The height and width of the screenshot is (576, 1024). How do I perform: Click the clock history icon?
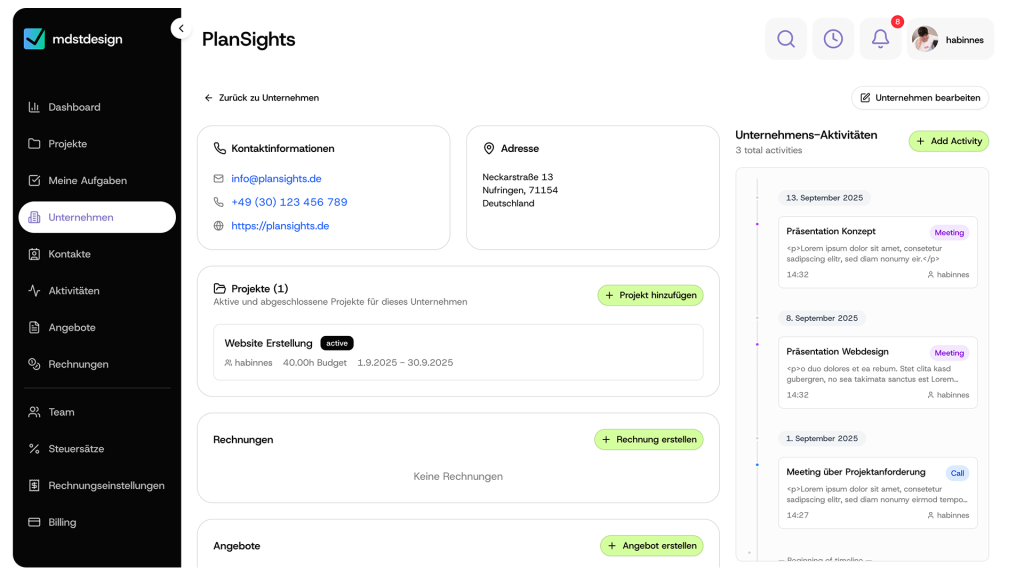pyautogui.click(x=833, y=39)
